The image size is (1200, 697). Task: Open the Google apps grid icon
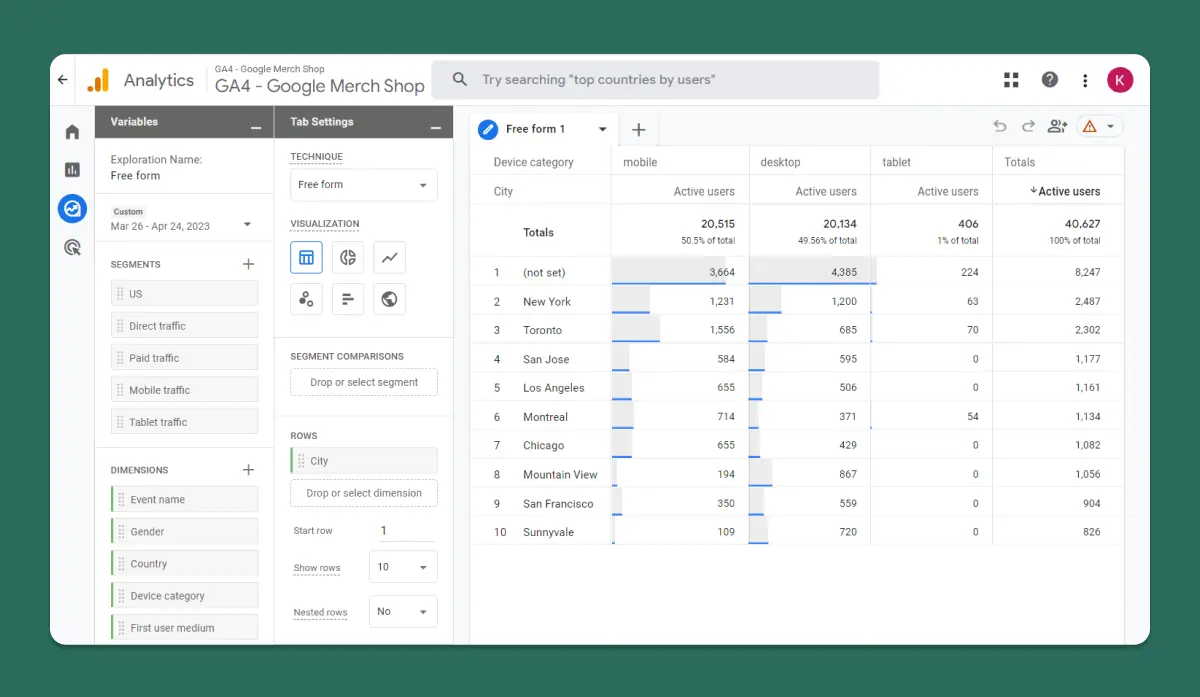point(1012,80)
